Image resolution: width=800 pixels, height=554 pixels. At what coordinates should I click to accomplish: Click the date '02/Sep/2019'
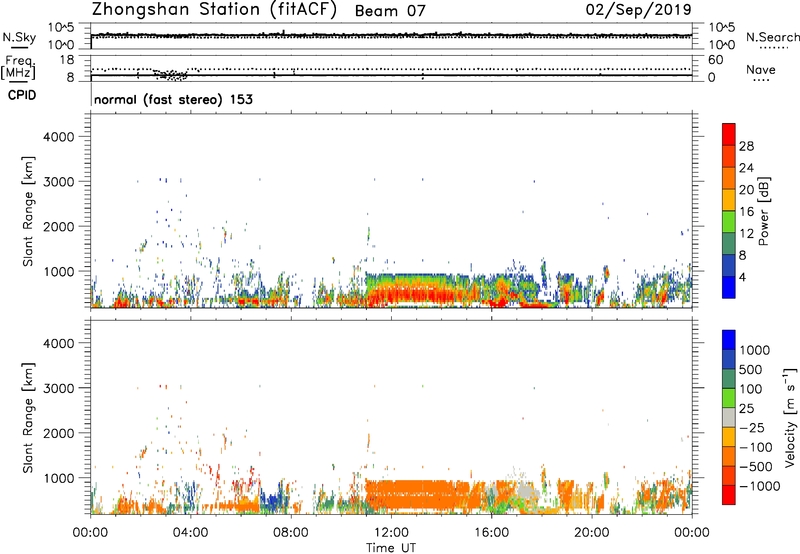[x=638, y=10]
